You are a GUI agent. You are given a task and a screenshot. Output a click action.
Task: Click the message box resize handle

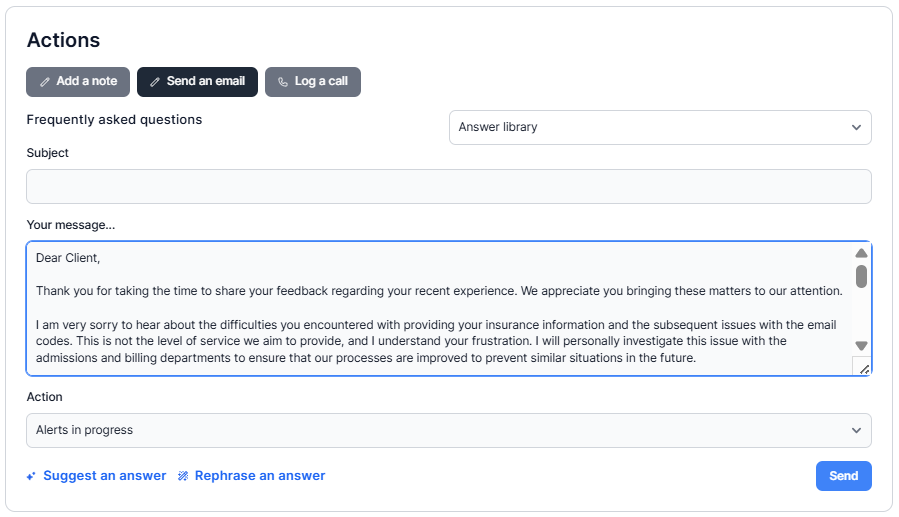click(x=863, y=368)
